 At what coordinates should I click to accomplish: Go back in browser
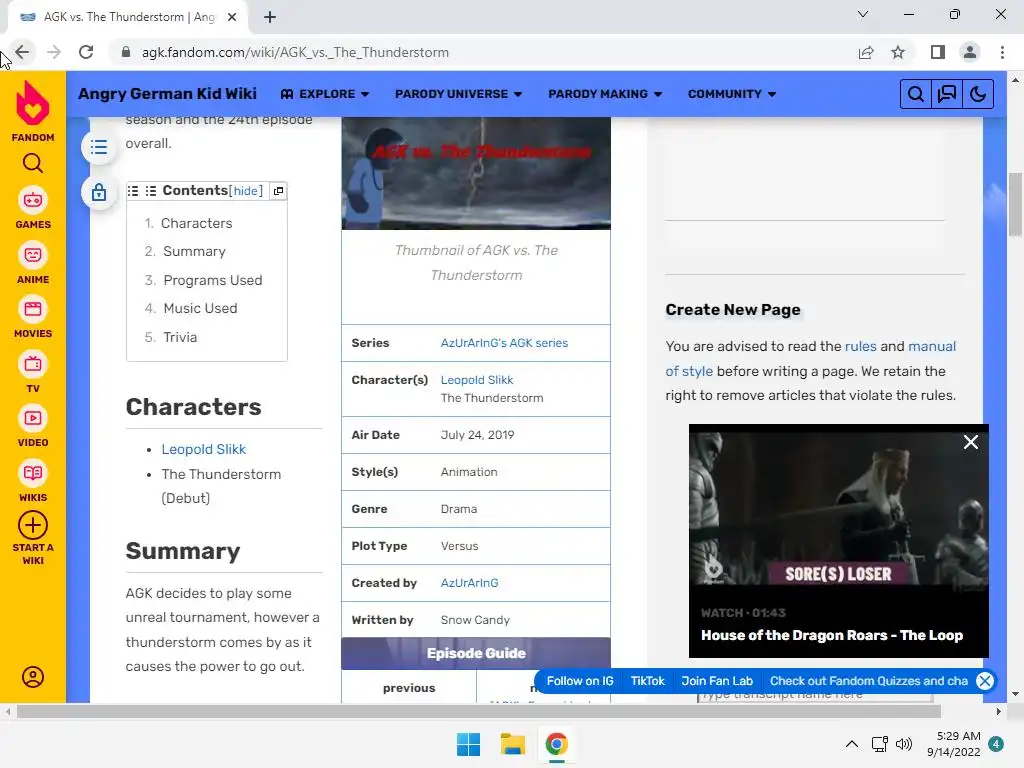click(22, 52)
